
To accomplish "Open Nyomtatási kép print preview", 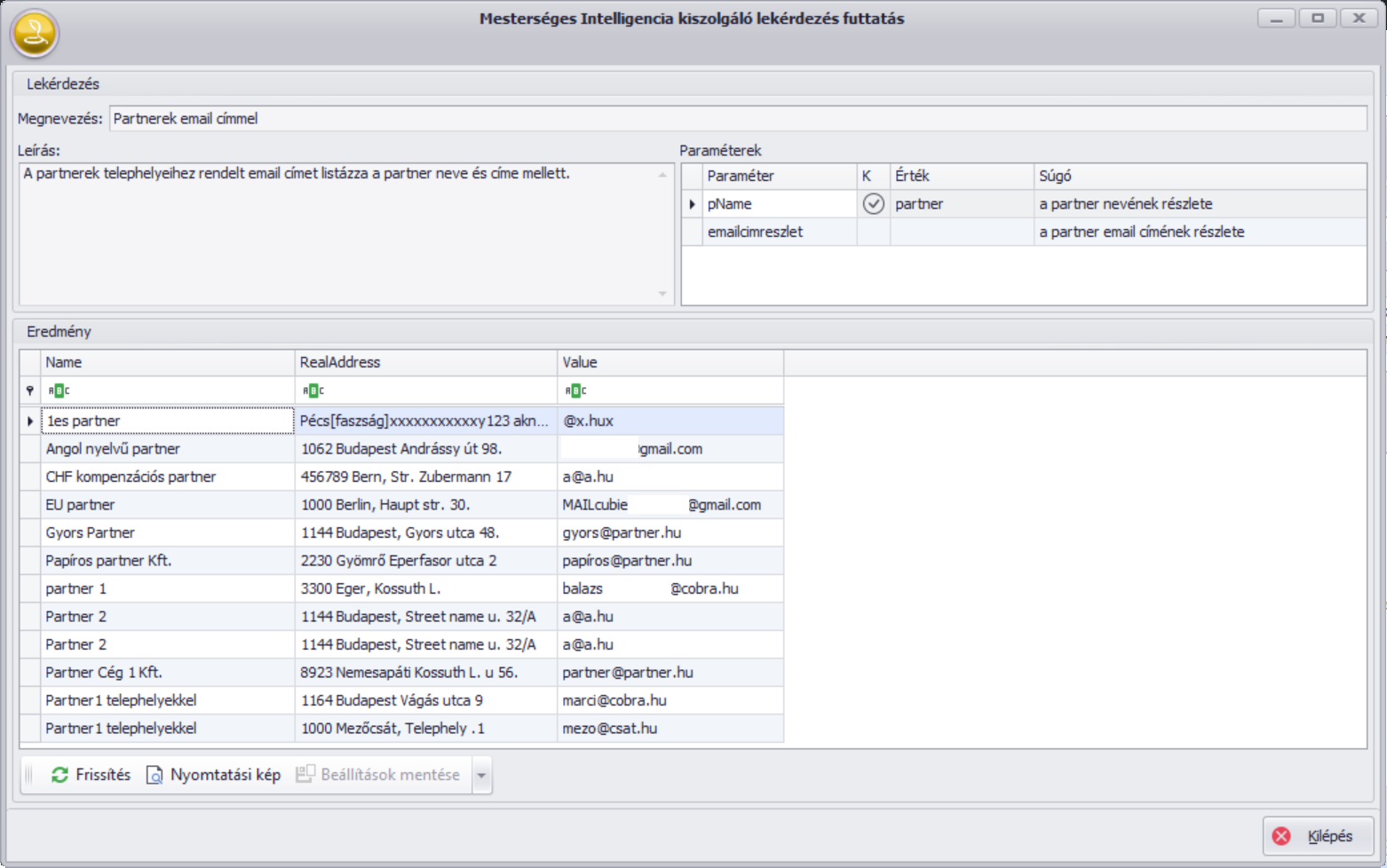I will pos(213,775).
